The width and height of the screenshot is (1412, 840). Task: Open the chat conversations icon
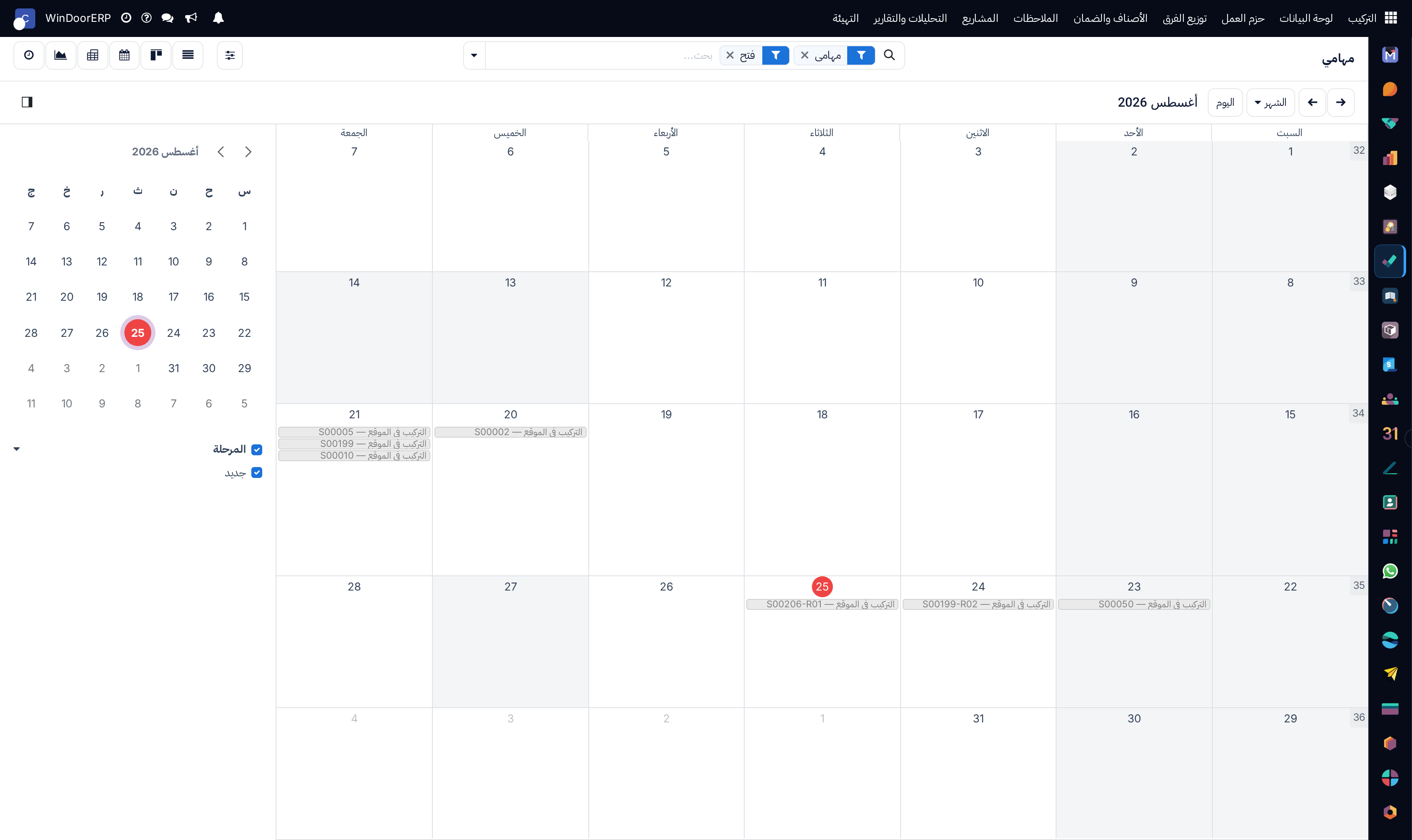click(x=167, y=18)
